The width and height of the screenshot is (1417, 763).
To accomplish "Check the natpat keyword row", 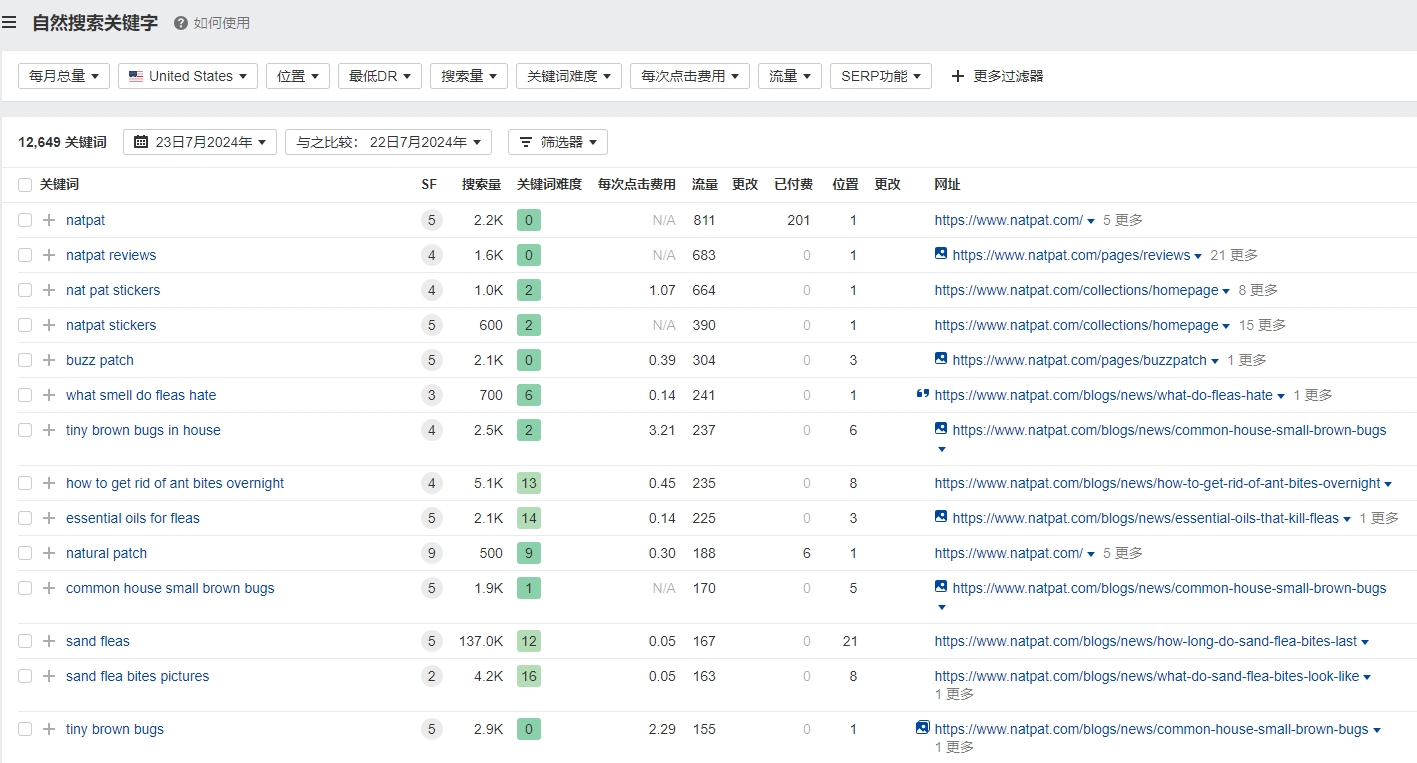I will click(x=25, y=220).
